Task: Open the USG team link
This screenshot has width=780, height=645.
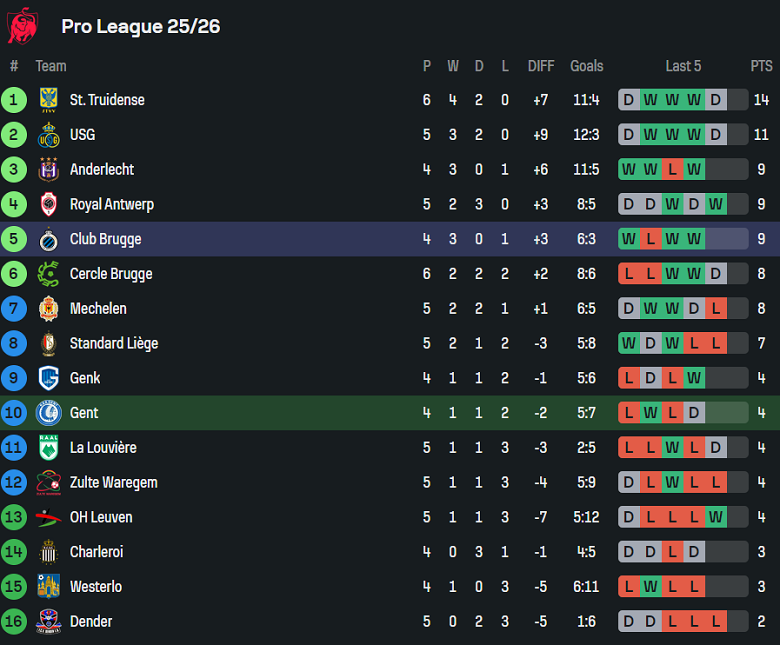Action: coord(82,135)
